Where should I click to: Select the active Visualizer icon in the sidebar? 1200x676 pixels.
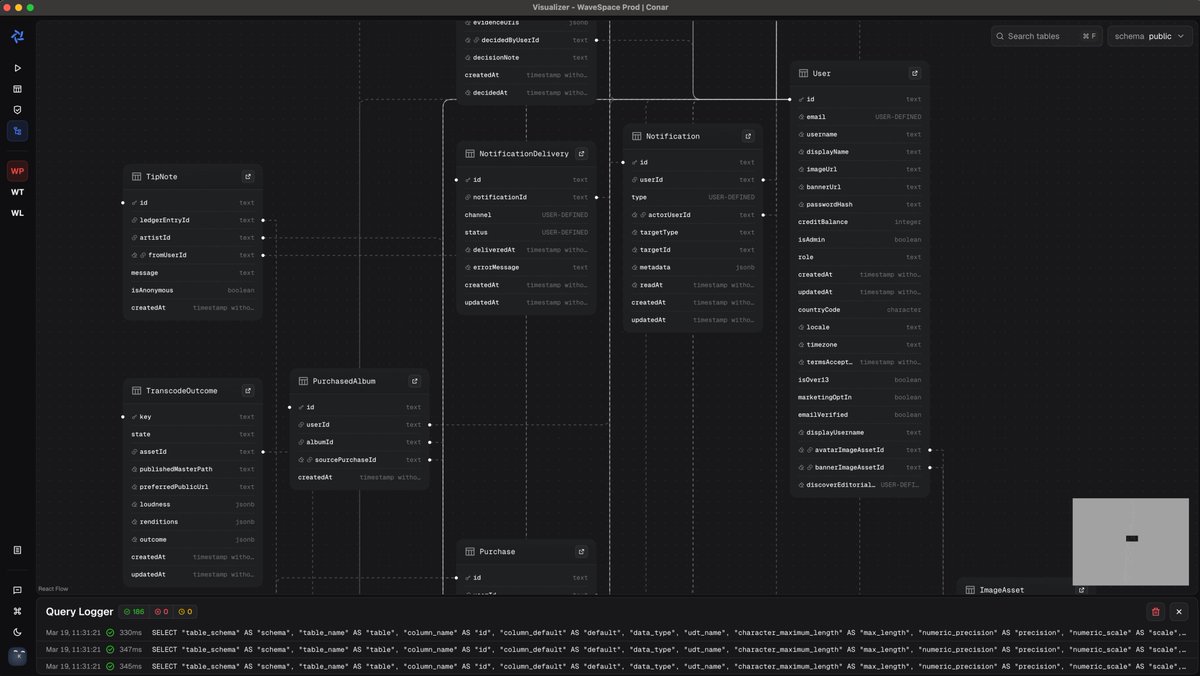click(x=17, y=131)
